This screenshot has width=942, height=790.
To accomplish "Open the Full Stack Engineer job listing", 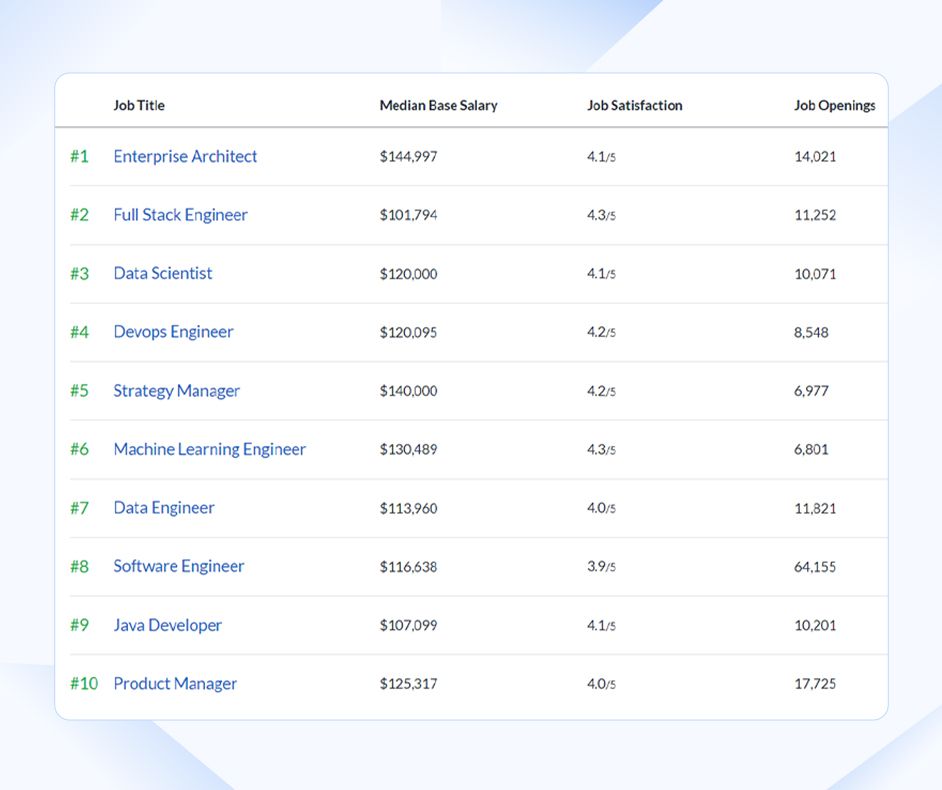I will pyautogui.click(x=180, y=215).
